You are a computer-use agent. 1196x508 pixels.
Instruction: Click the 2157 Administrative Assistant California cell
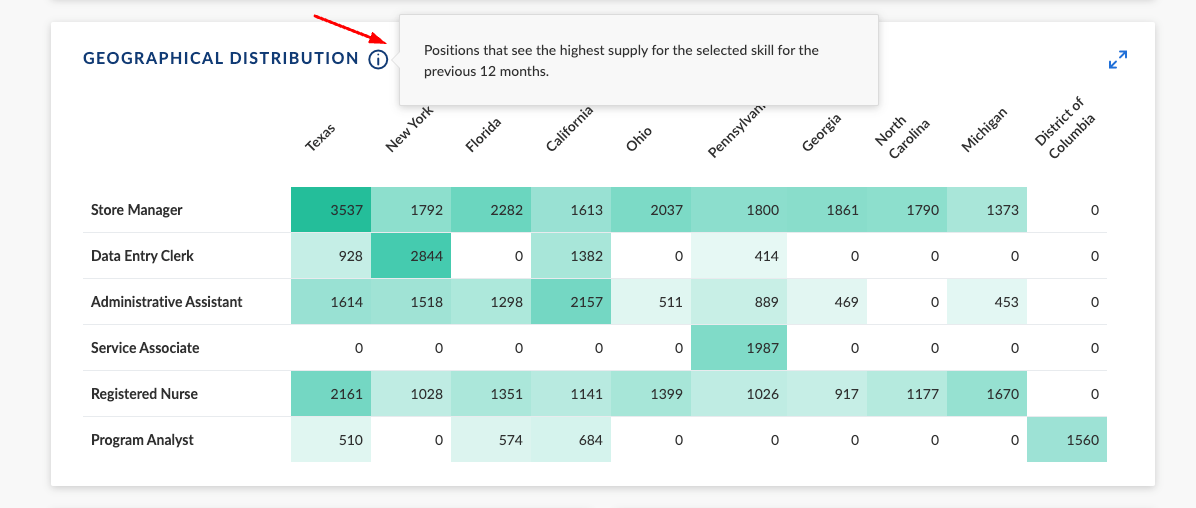click(x=571, y=302)
